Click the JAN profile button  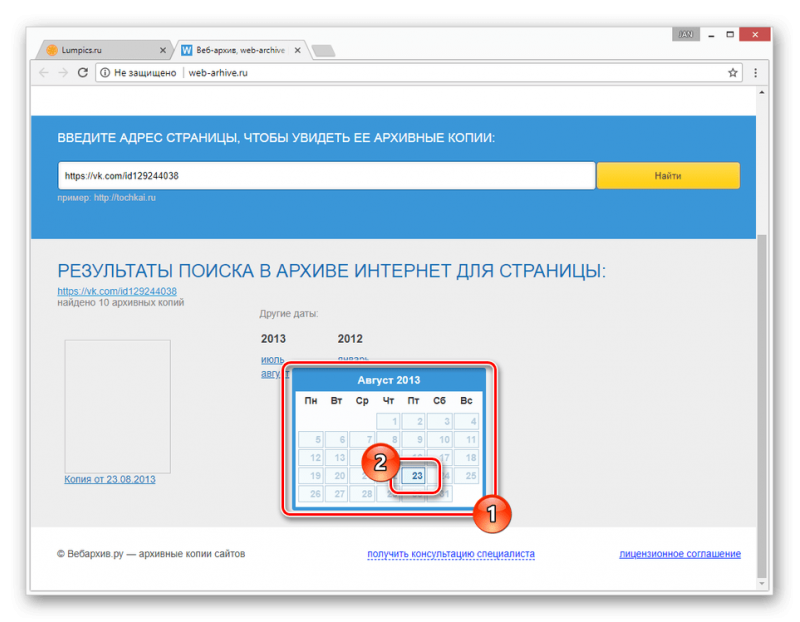[686, 34]
